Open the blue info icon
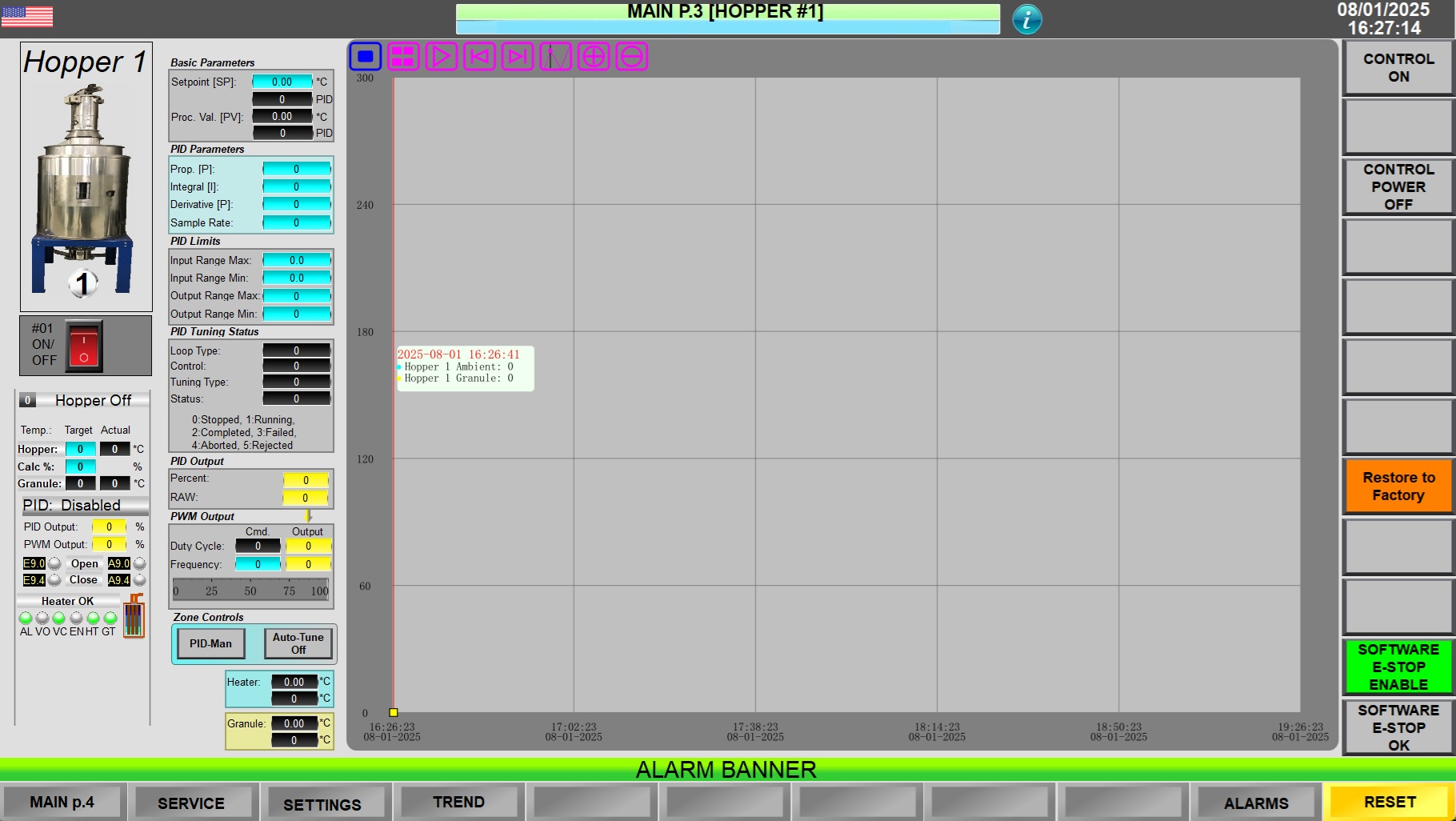The image size is (1456, 821). pos(1026,19)
